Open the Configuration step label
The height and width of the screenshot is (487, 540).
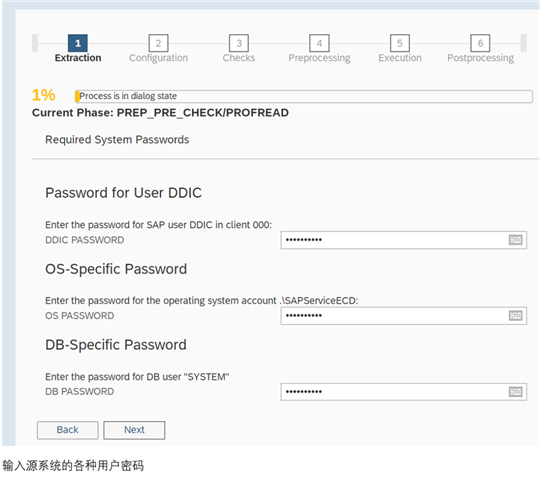158,58
